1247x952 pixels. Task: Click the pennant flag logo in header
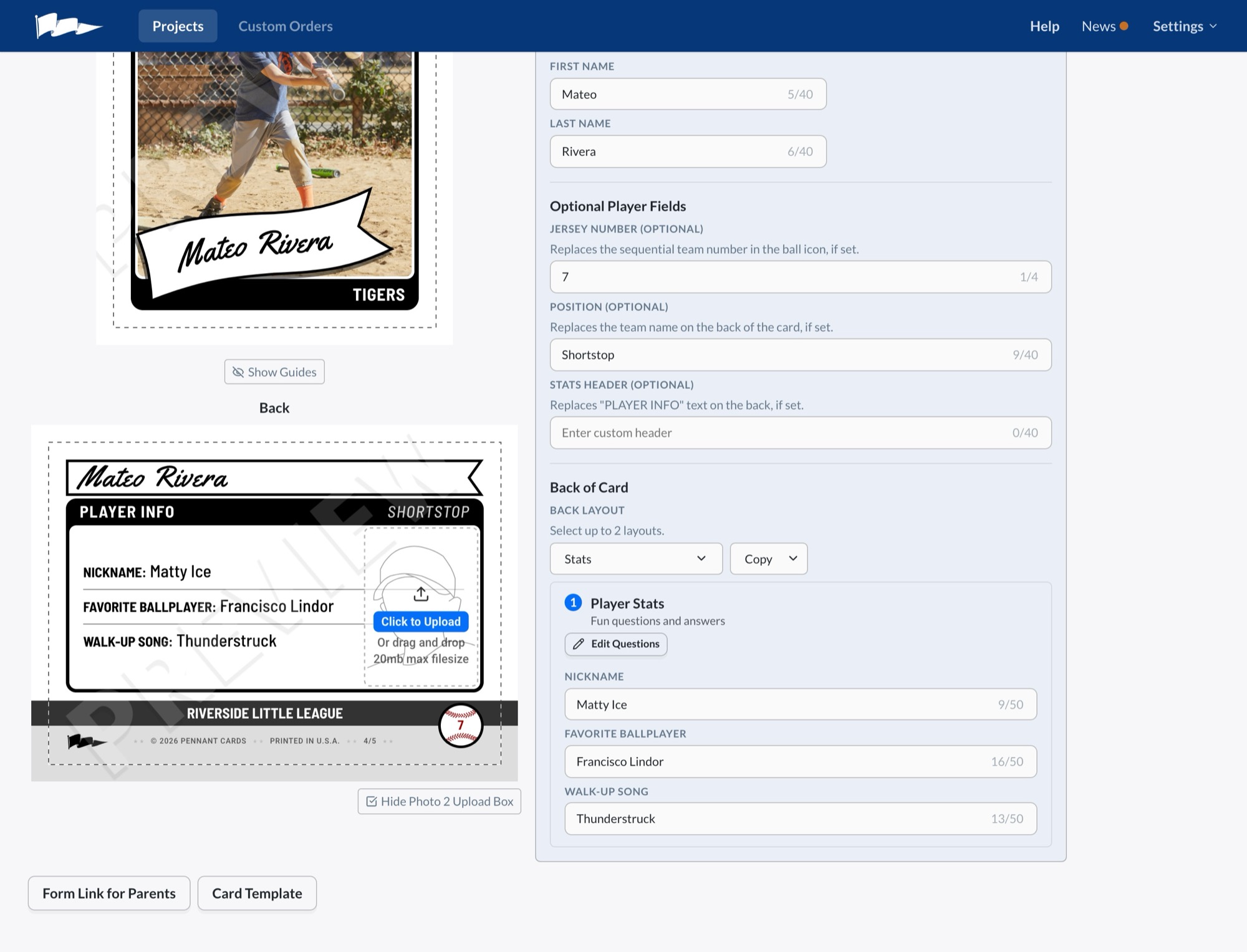(x=69, y=26)
